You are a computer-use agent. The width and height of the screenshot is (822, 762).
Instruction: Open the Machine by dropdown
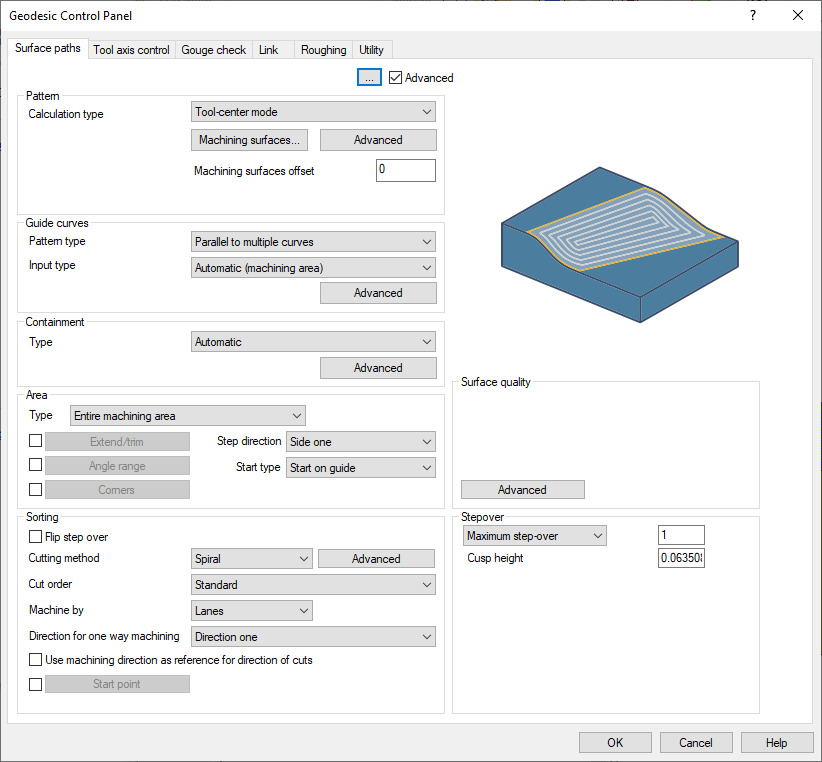tap(252, 611)
